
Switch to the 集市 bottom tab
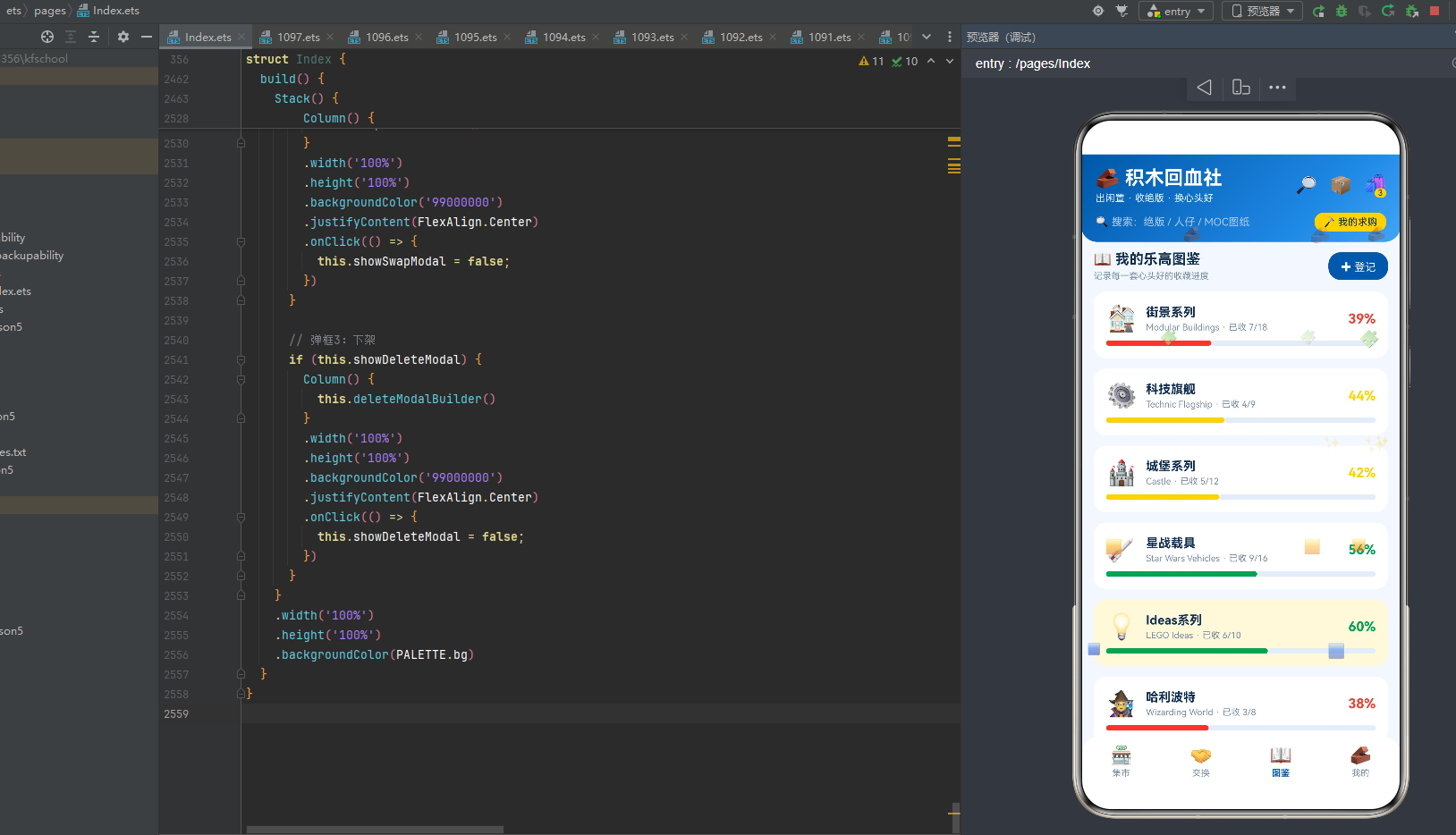pos(1121,761)
